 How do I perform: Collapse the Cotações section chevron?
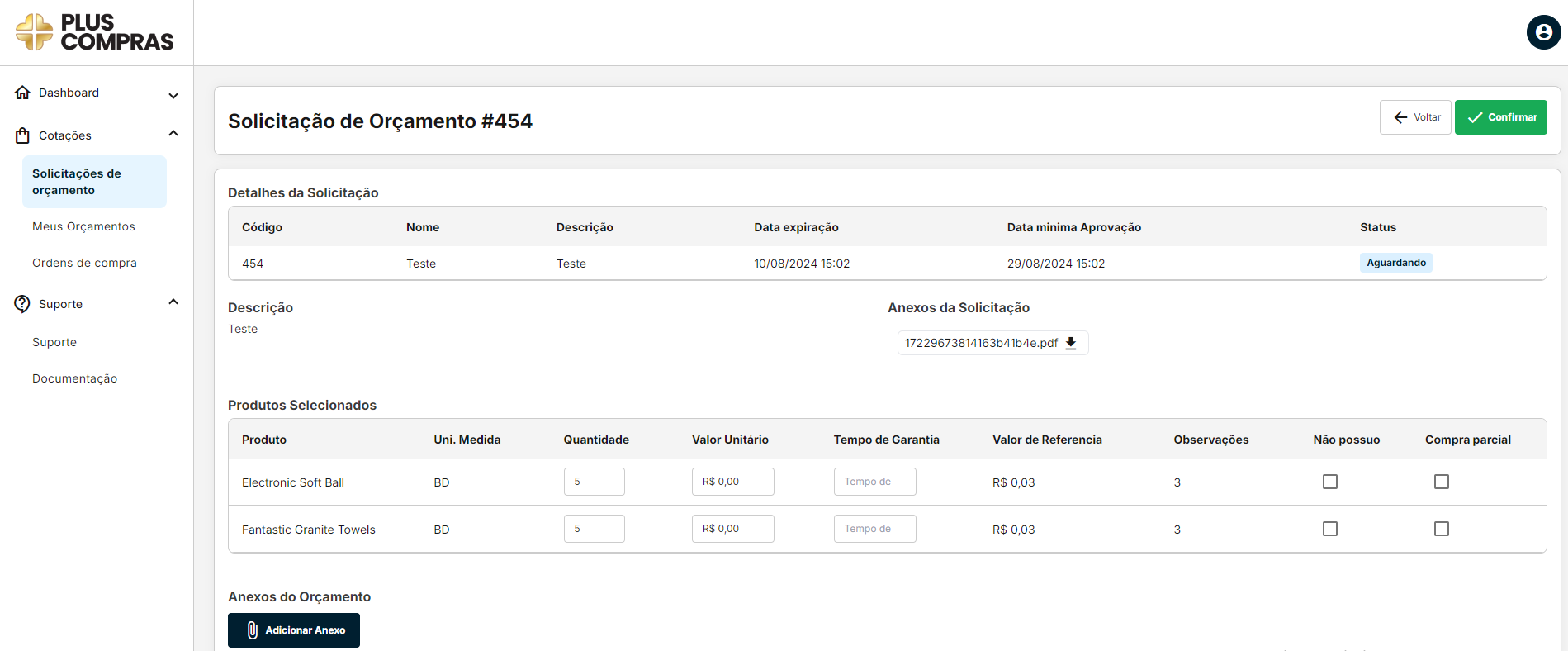click(173, 134)
